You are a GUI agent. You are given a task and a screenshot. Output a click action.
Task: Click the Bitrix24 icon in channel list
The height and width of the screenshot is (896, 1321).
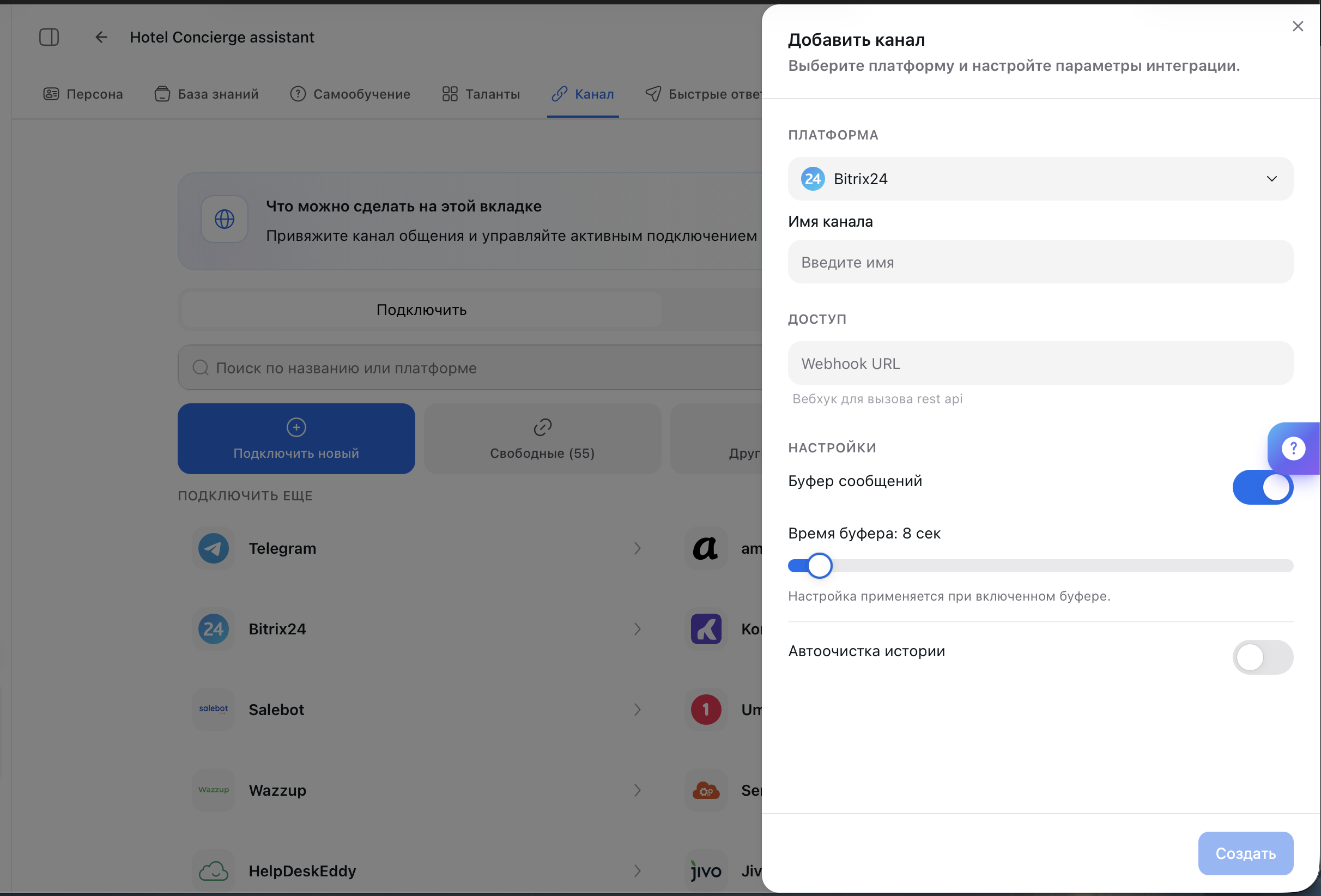coord(214,629)
